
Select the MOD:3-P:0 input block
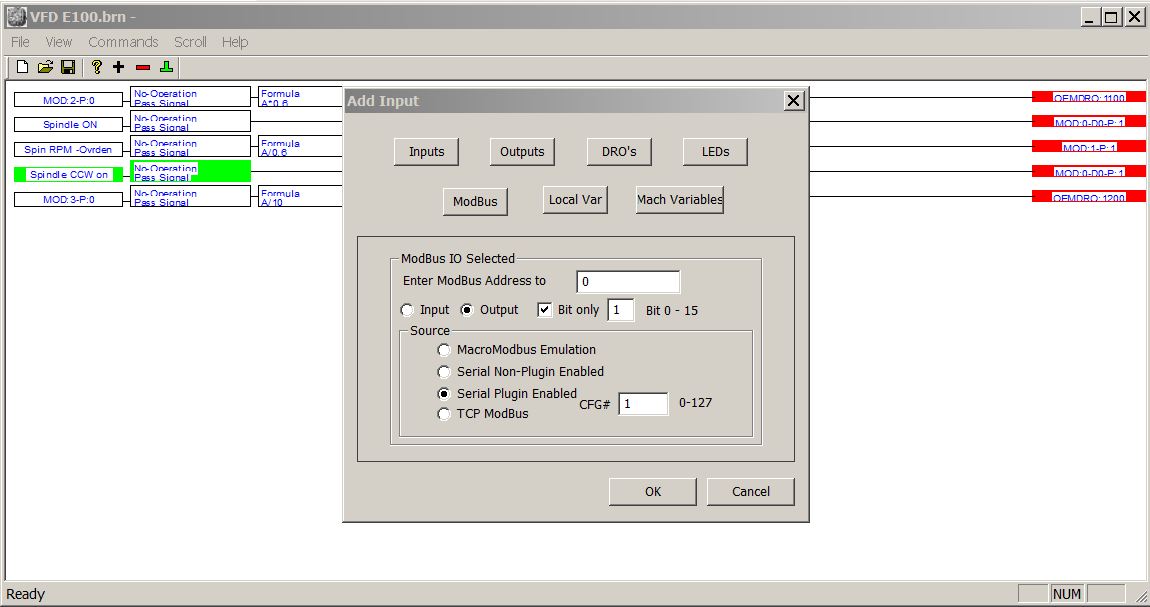click(68, 199)
